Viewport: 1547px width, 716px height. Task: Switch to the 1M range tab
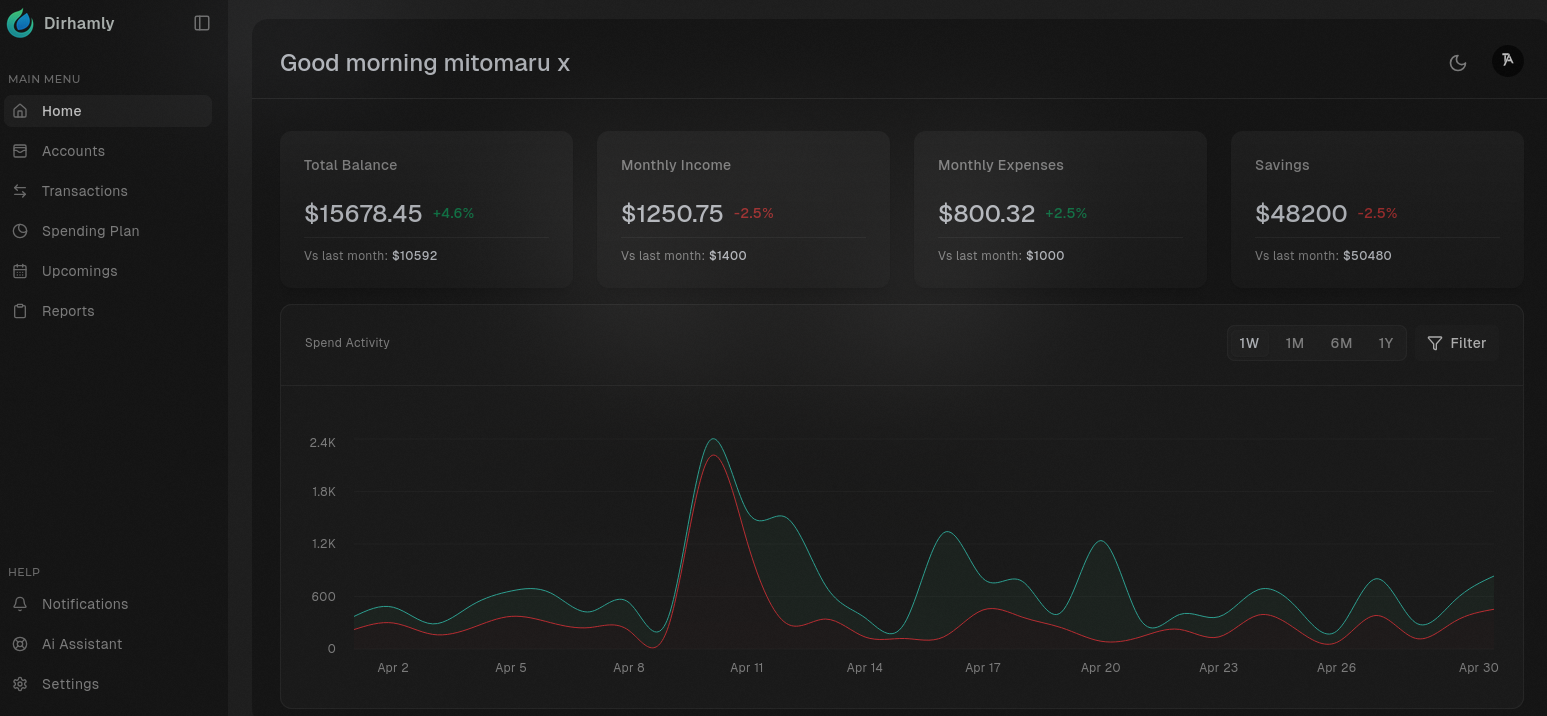[1295, 342]
